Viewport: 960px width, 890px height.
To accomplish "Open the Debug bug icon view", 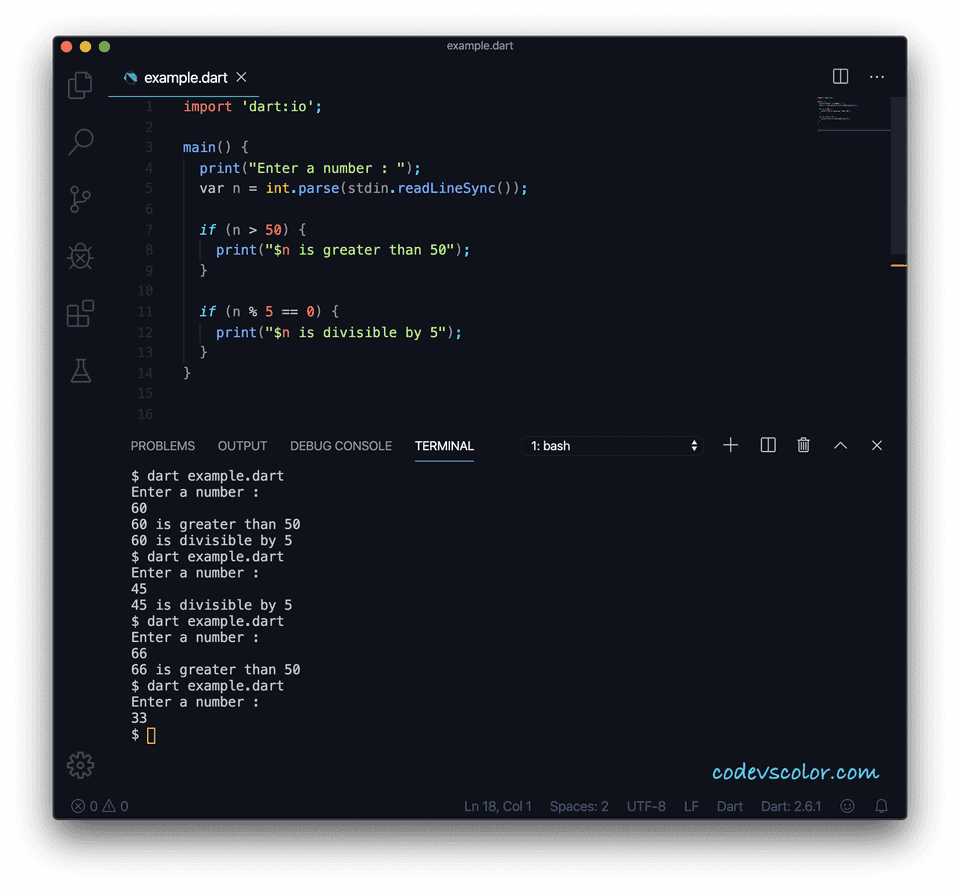I will point(80,257).
